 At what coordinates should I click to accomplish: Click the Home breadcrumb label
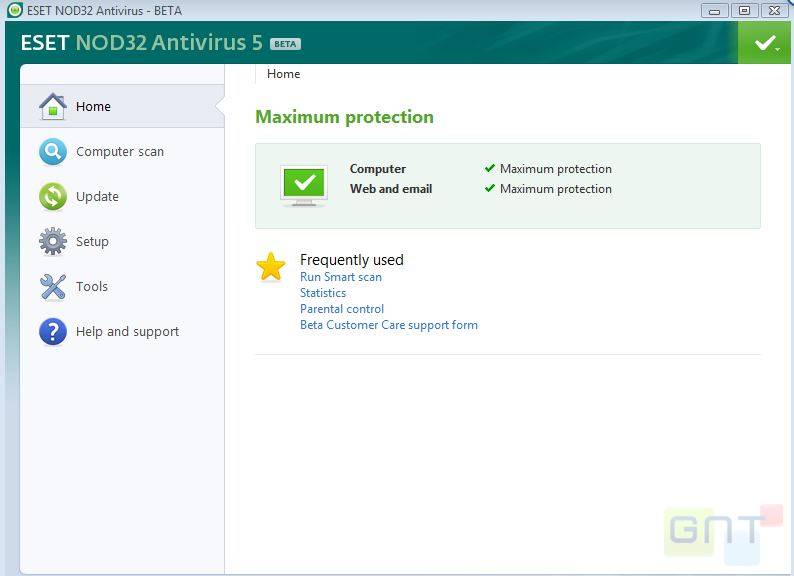283,74
